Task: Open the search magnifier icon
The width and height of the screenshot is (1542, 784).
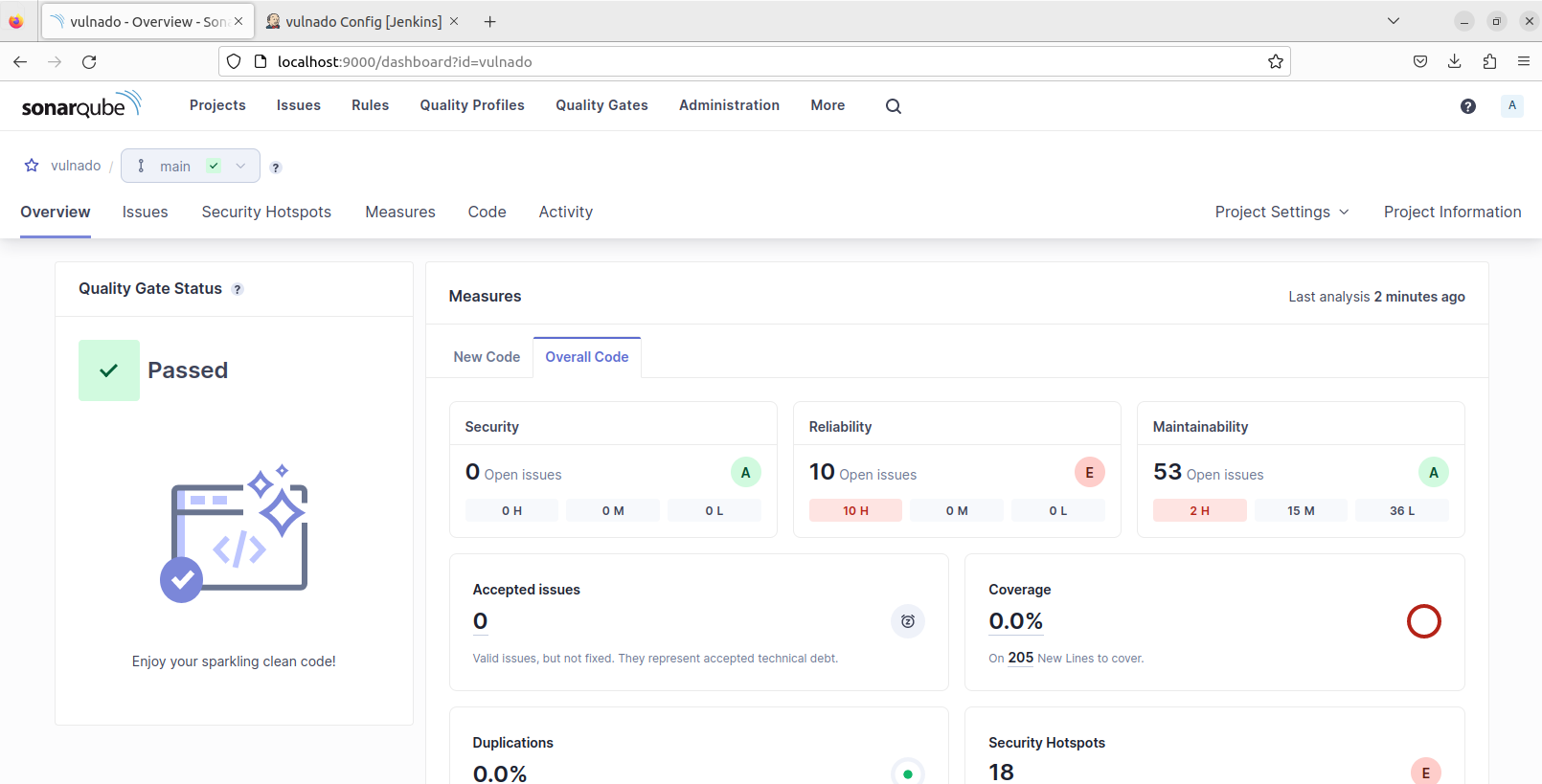Action: [894, 106]
